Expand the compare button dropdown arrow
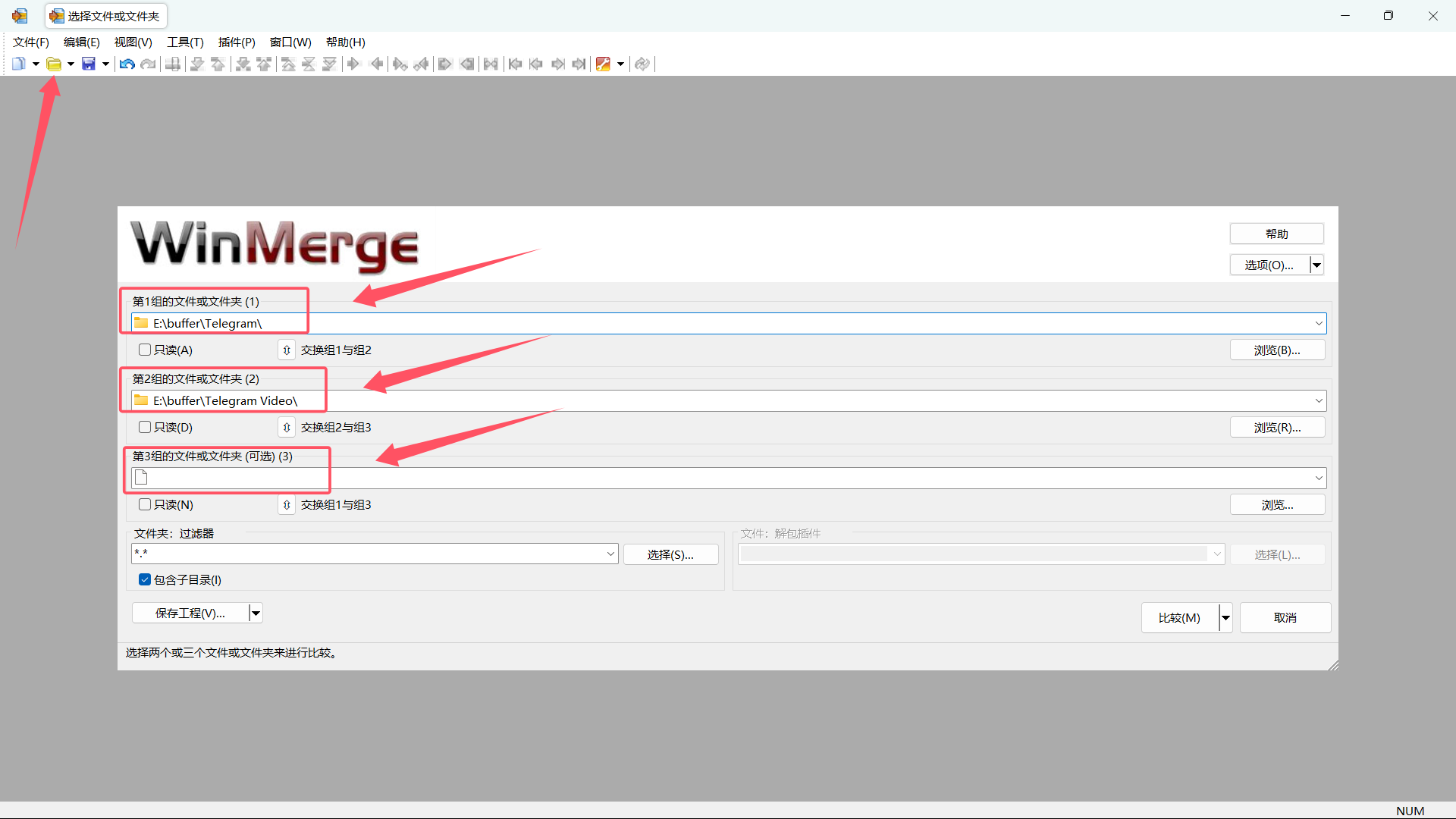Image resolution: width=1456 pixels, height=819 pixels. (x=1225, y=617)
